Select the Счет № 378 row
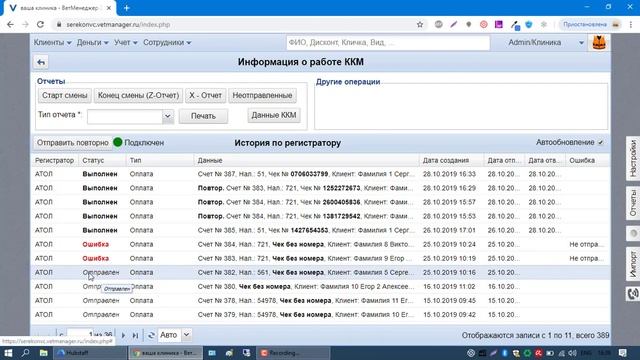 click(x=321, y=300)
